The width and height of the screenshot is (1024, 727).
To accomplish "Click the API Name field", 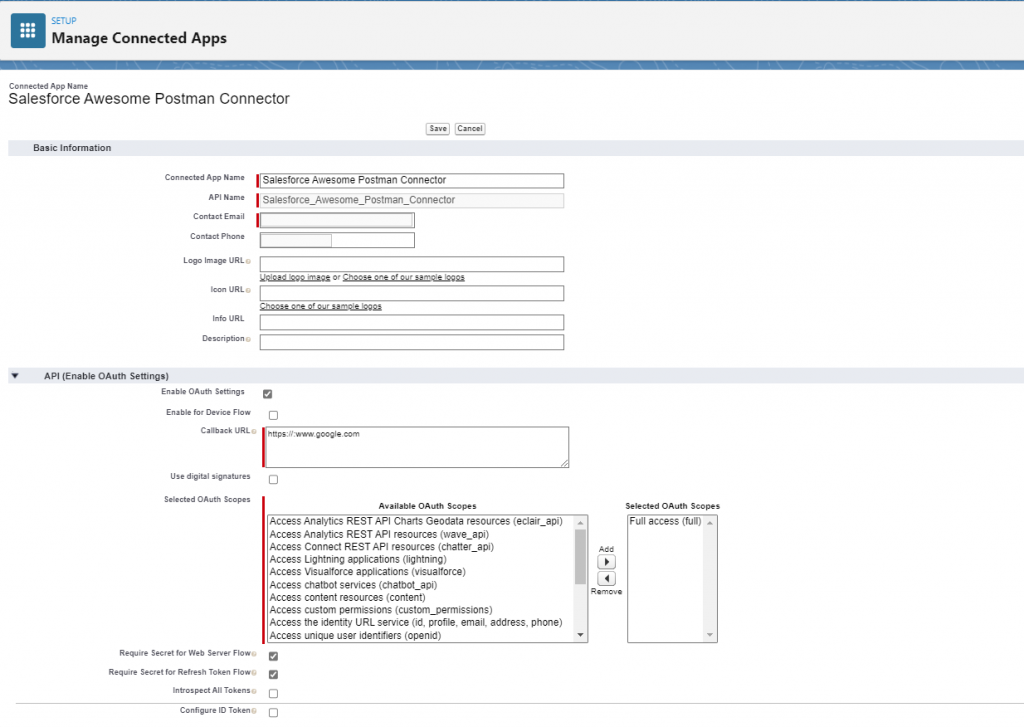I will click(411, 200).
